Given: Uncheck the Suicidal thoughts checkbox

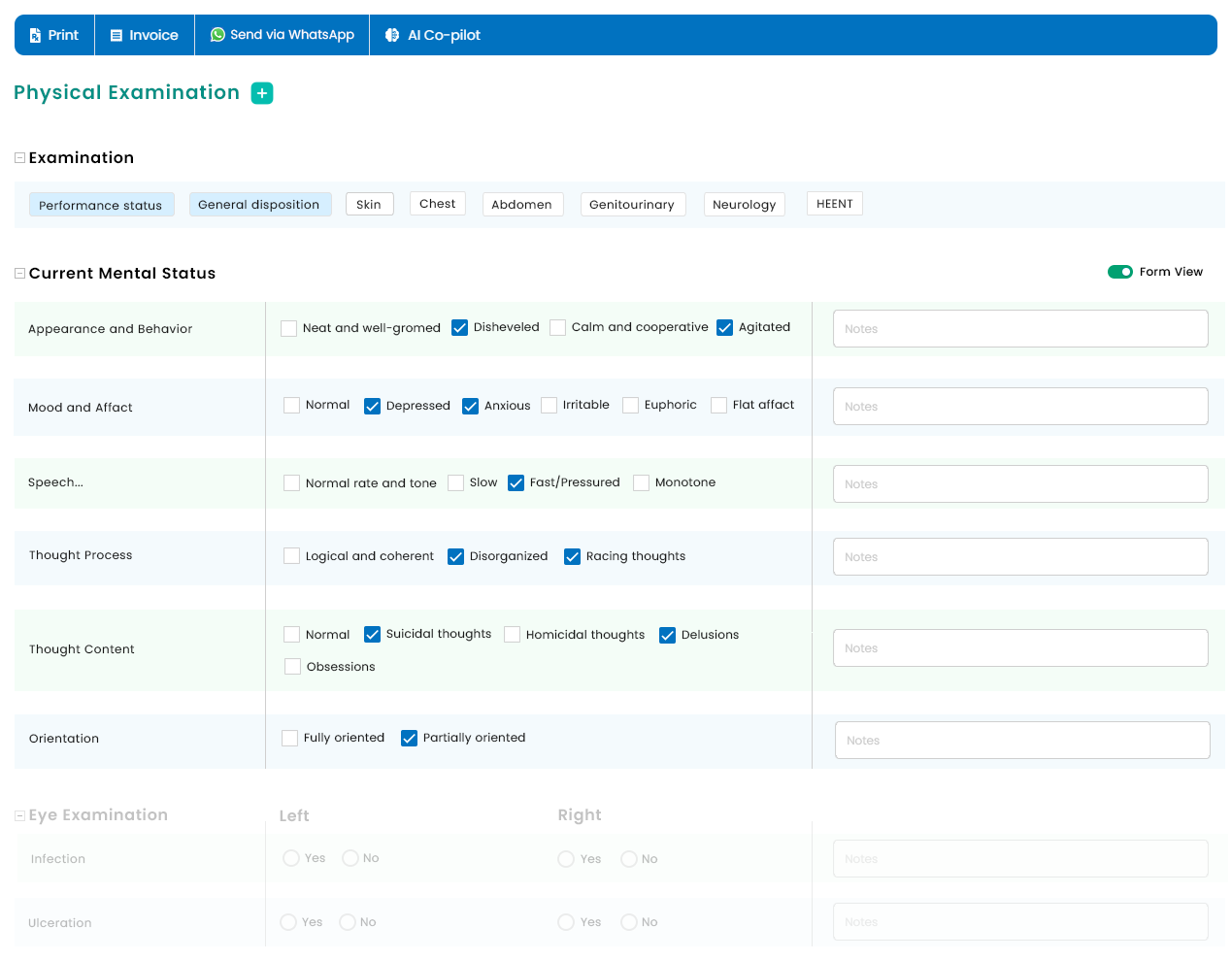Looking at the screenshot, I should pos(372,635).
